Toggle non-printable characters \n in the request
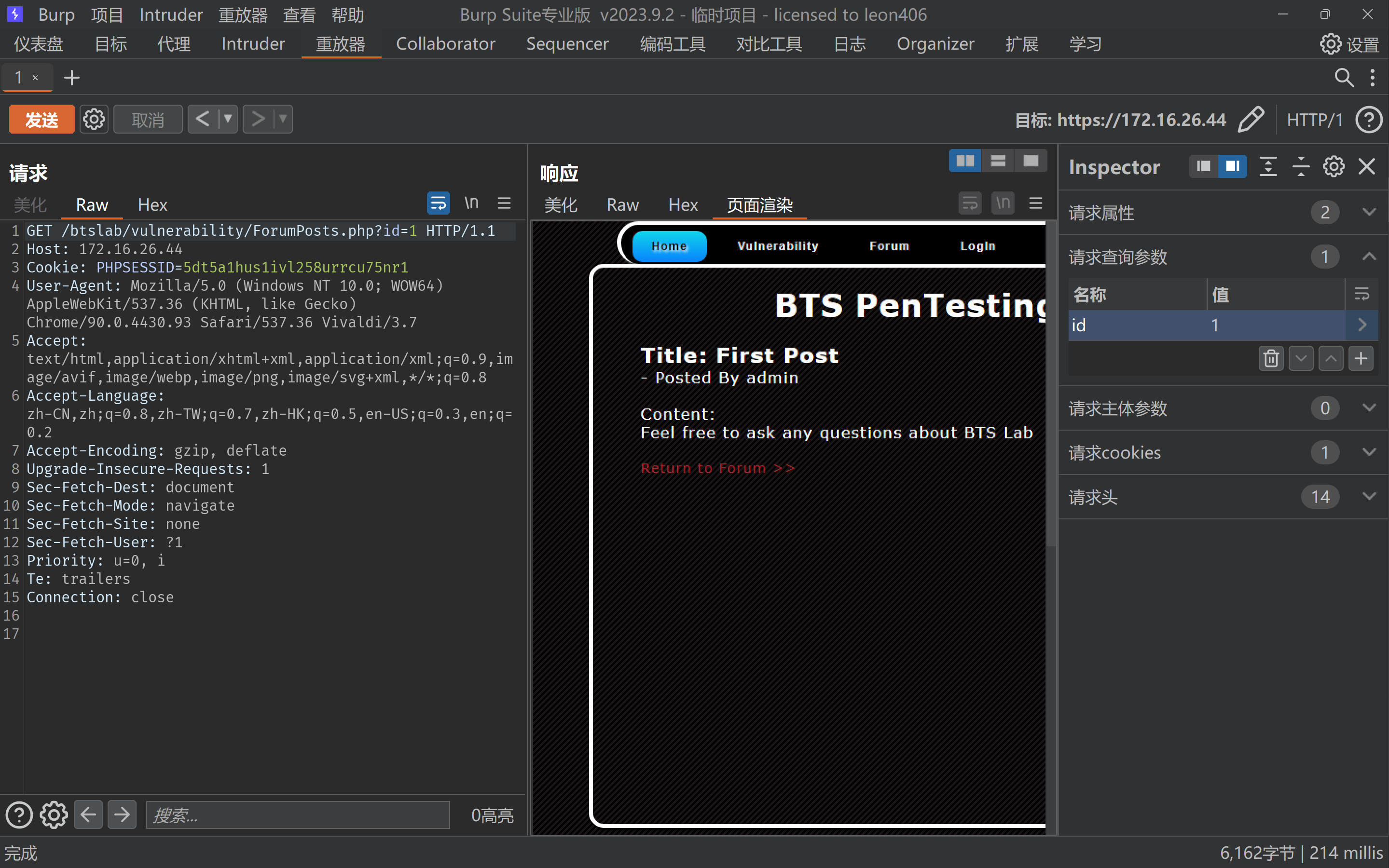This screenshot has height=868, width=1389. (471, 203)
